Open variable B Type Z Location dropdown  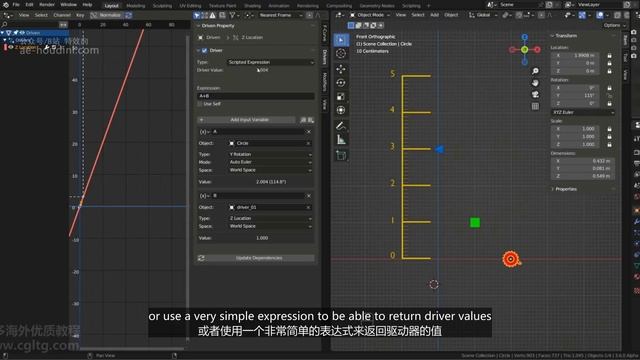271,218
